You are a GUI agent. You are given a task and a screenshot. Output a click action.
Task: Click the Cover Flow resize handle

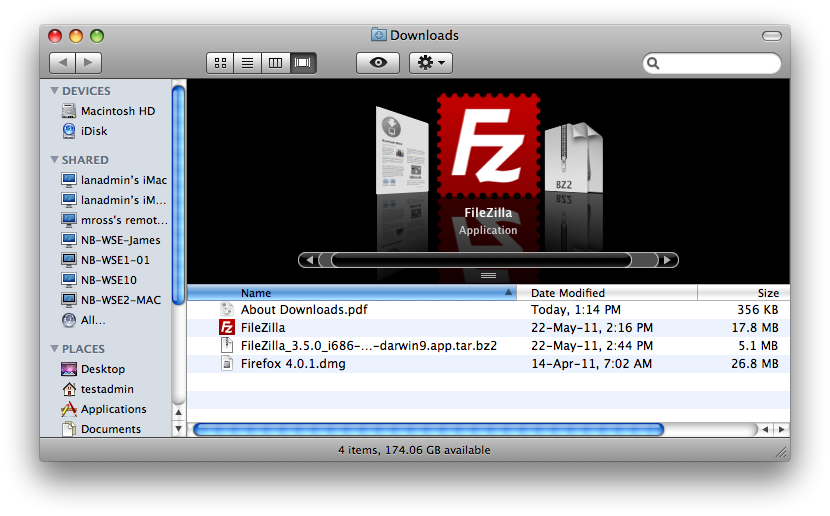pos(488,275)
